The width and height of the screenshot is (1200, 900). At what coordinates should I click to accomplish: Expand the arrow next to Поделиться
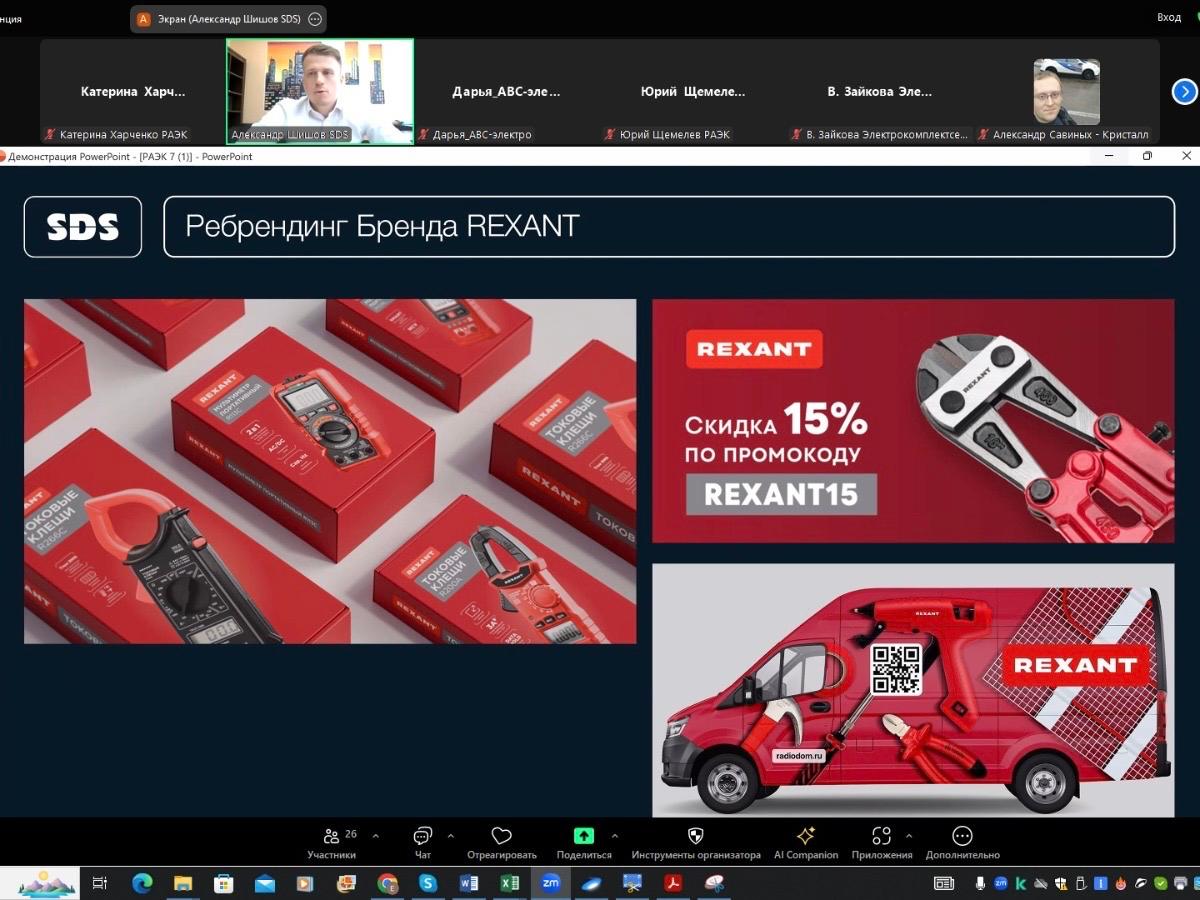pos(614,836)
